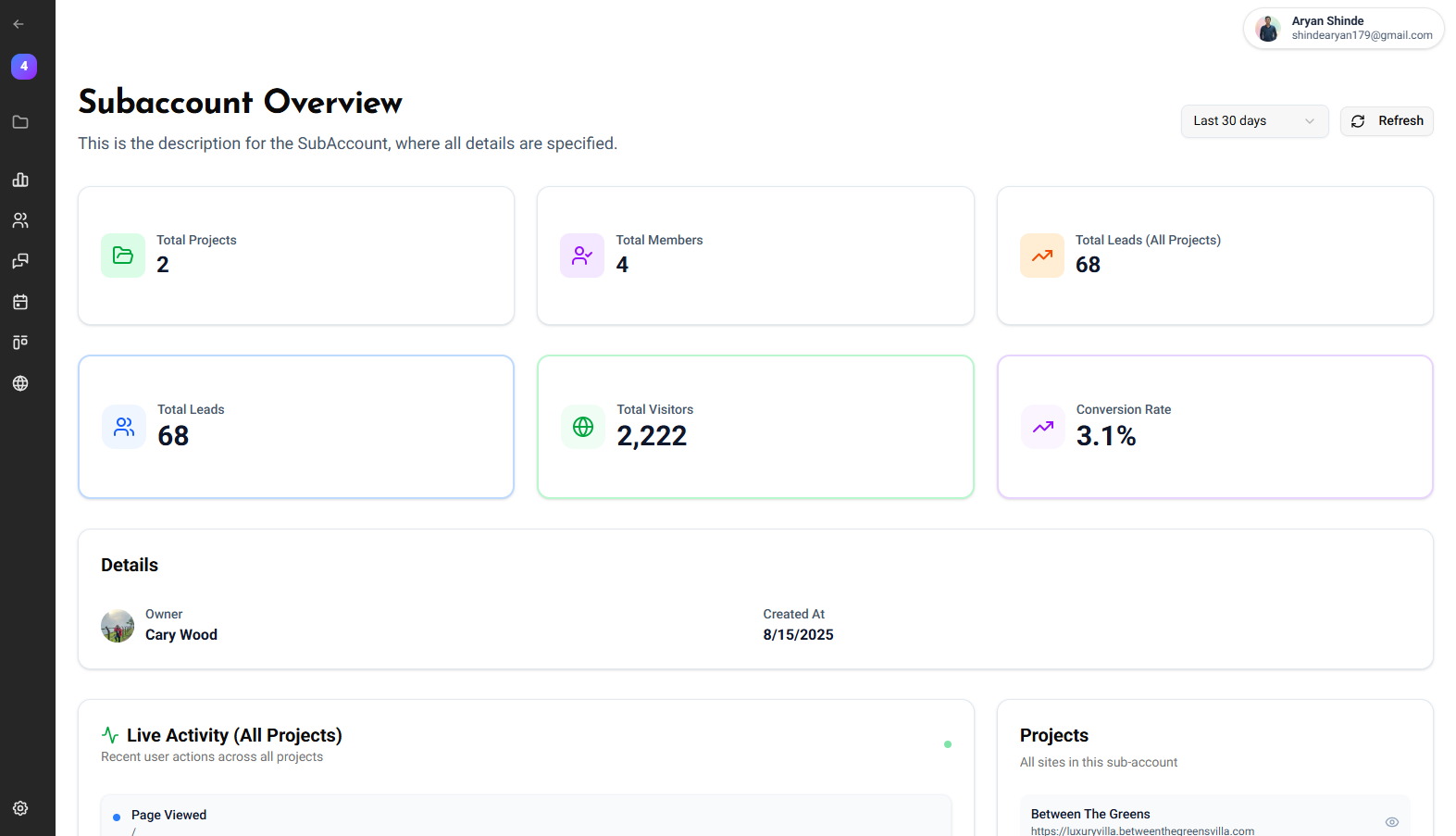Viewport: 1456px width, 836px height.
Task: Open the calendar icon in the sidebar
Action: 20,302
